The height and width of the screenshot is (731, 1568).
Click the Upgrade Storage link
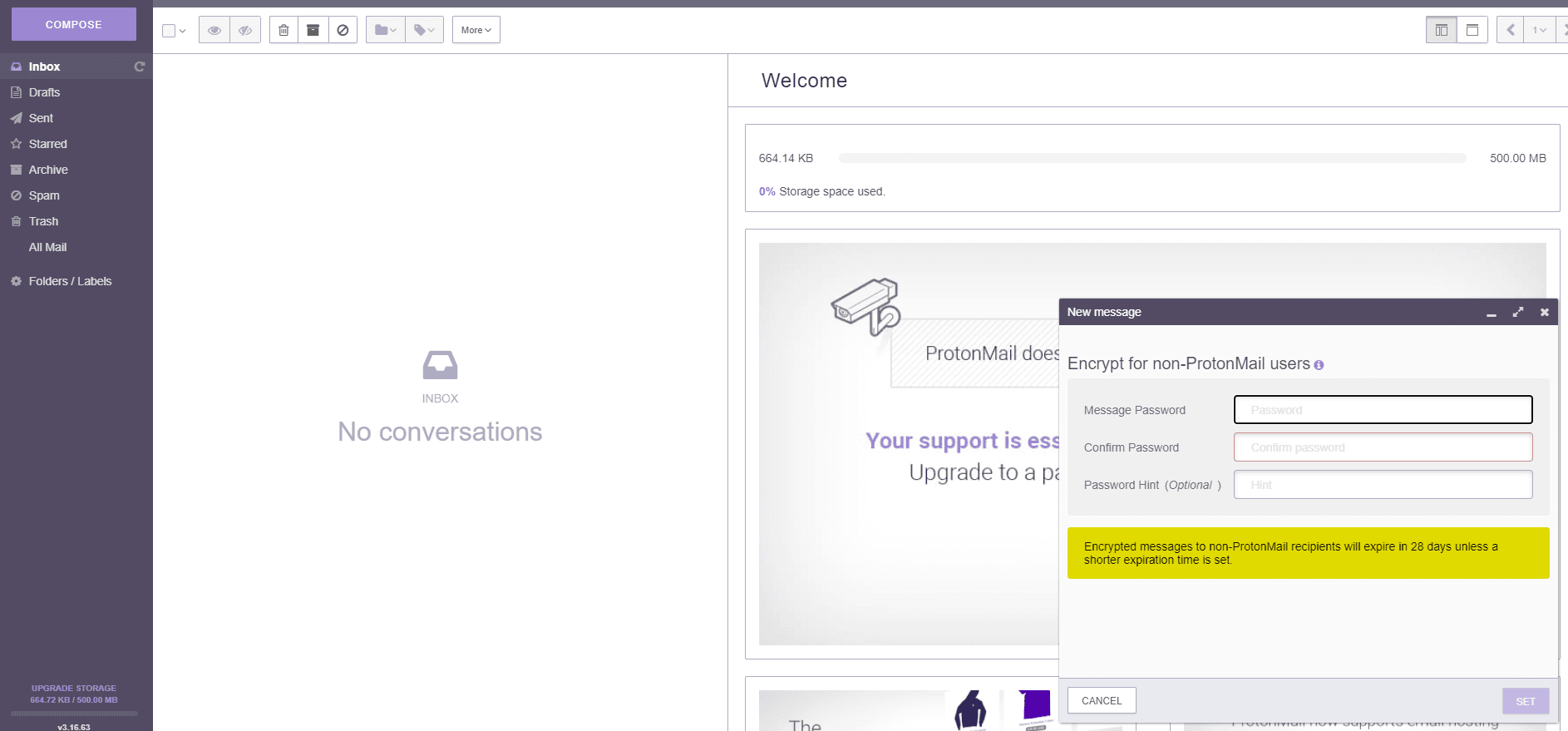click(74, 688)
